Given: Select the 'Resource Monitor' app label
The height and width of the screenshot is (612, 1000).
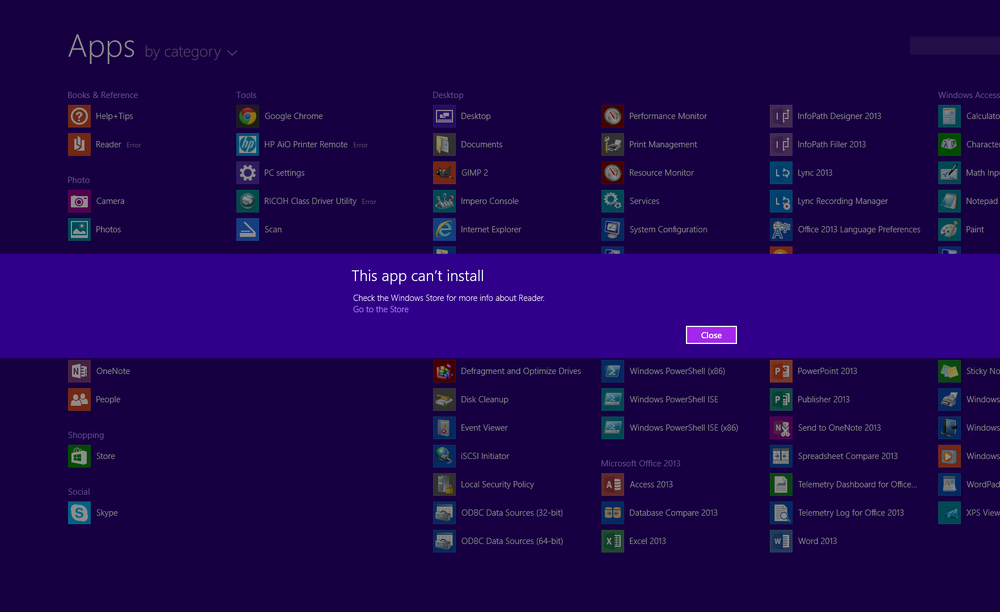Looking at the screenshot, I should coord(661,173).
